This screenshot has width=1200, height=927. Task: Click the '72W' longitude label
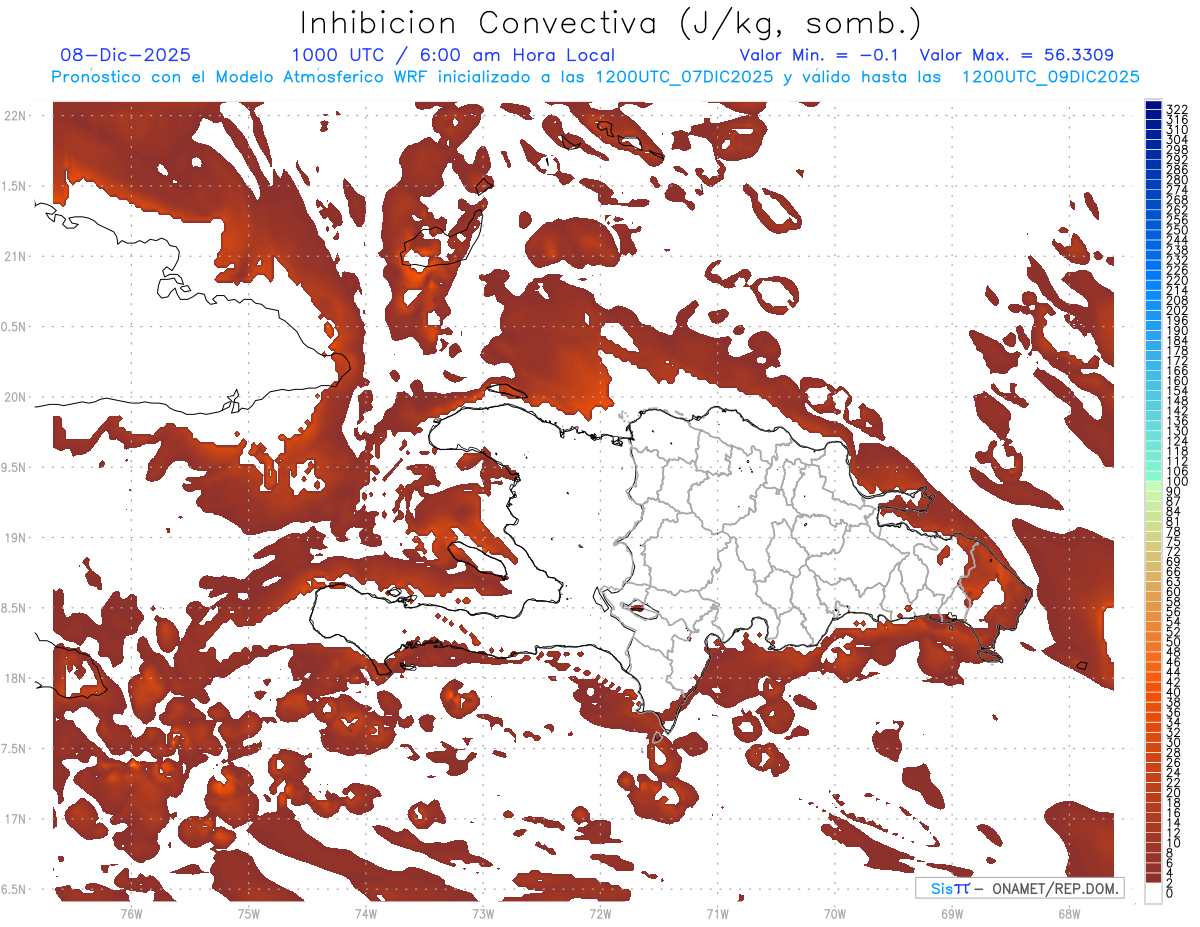click(x=600, y=913)
